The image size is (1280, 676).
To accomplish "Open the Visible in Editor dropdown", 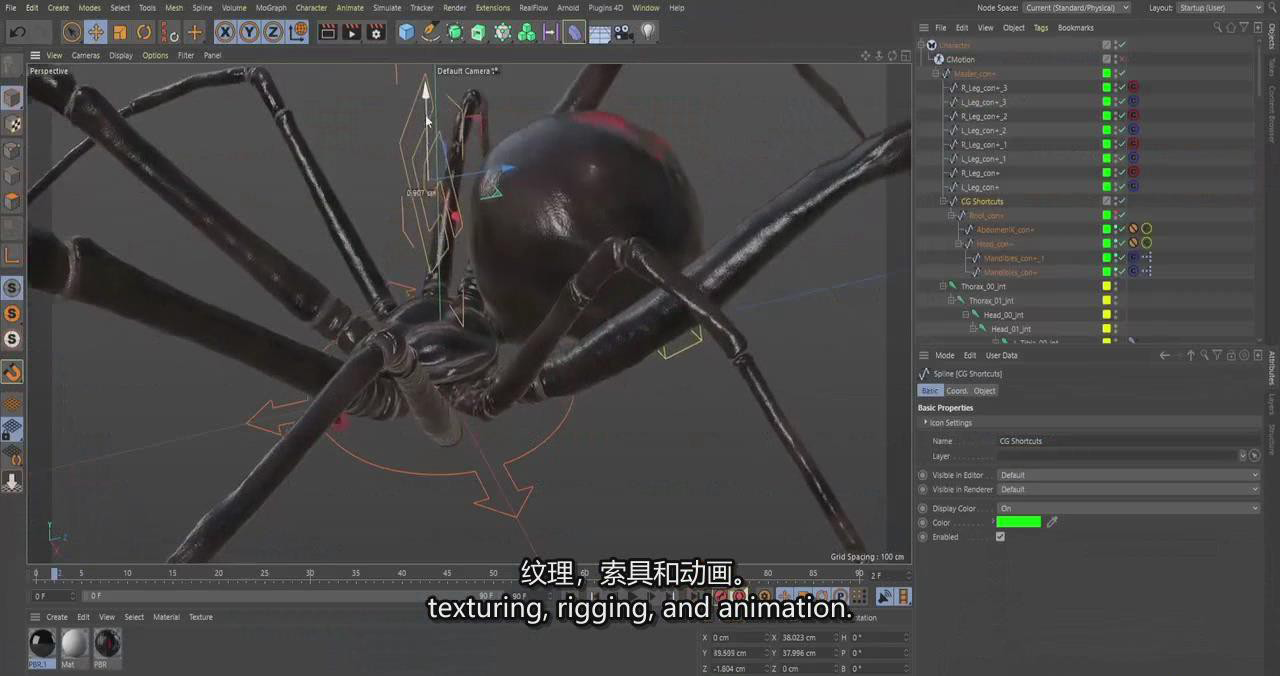I will click(1128, 475).
